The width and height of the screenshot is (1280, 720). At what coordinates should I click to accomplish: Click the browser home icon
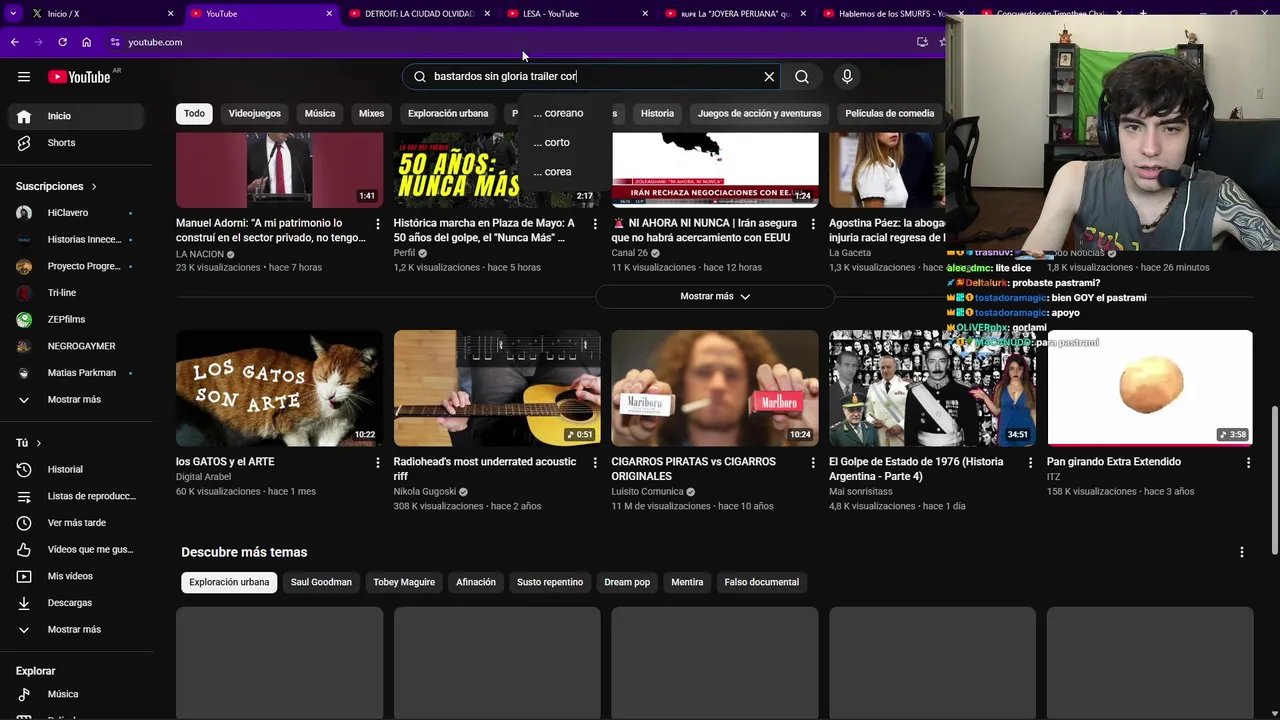pyautogui.click(x=87, y=42)
